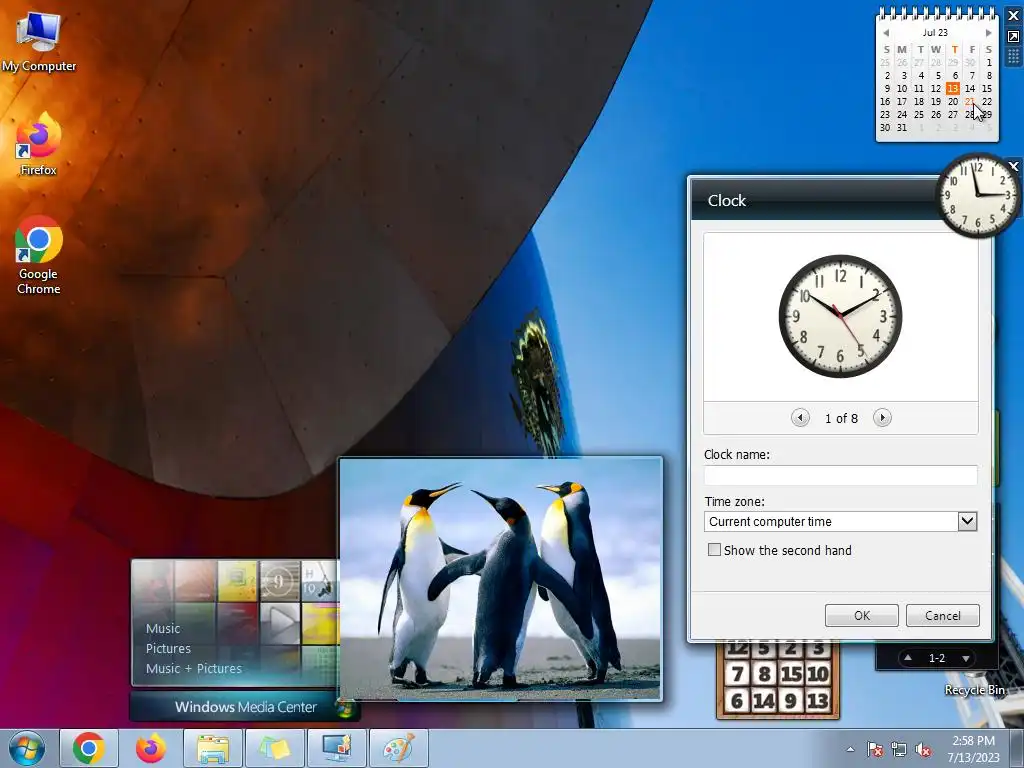
Task: Select July 21 in the calendar
Action: (x=970, y=101)
